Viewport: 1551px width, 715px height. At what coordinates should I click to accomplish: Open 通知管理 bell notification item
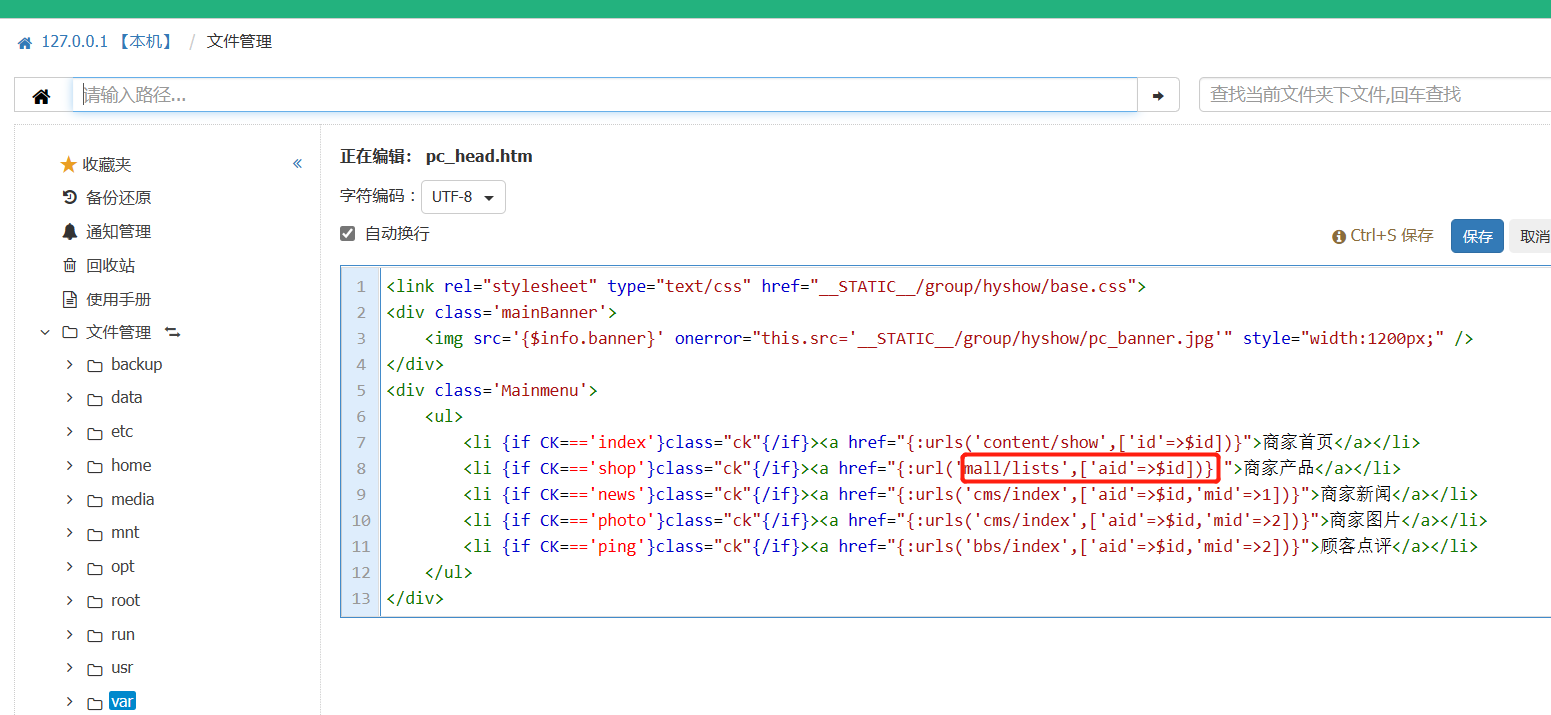click(117, 232)
